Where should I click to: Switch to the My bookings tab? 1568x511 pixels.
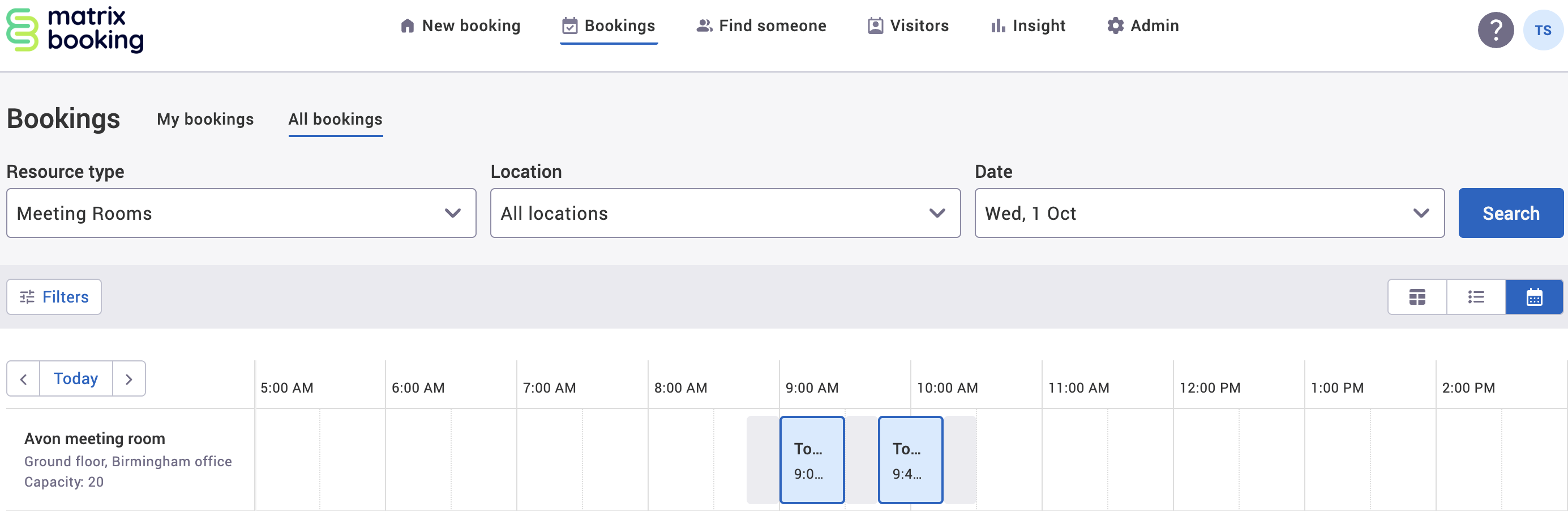[205, 120]
